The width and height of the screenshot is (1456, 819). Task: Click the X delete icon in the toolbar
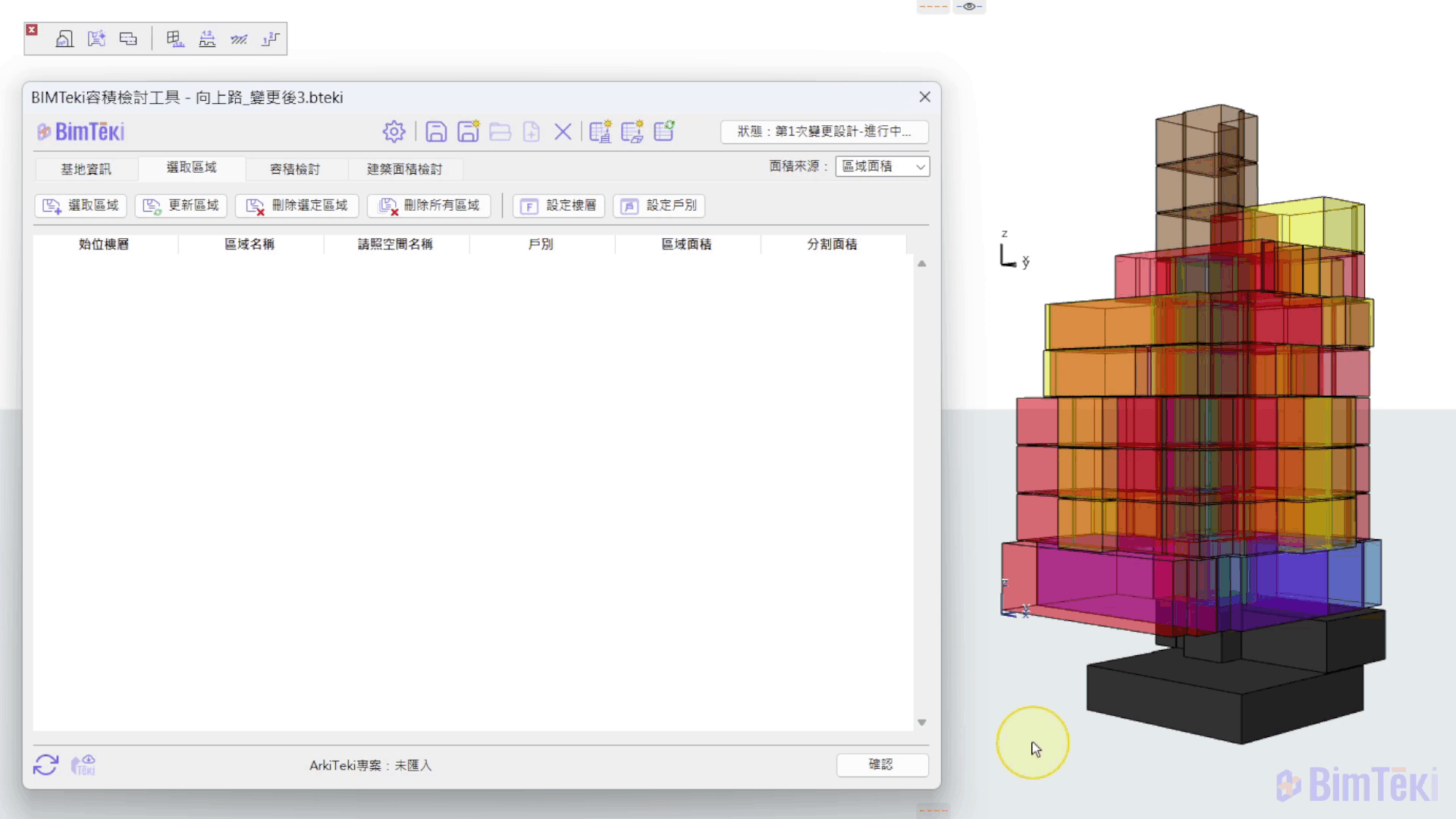pos(563,132)
